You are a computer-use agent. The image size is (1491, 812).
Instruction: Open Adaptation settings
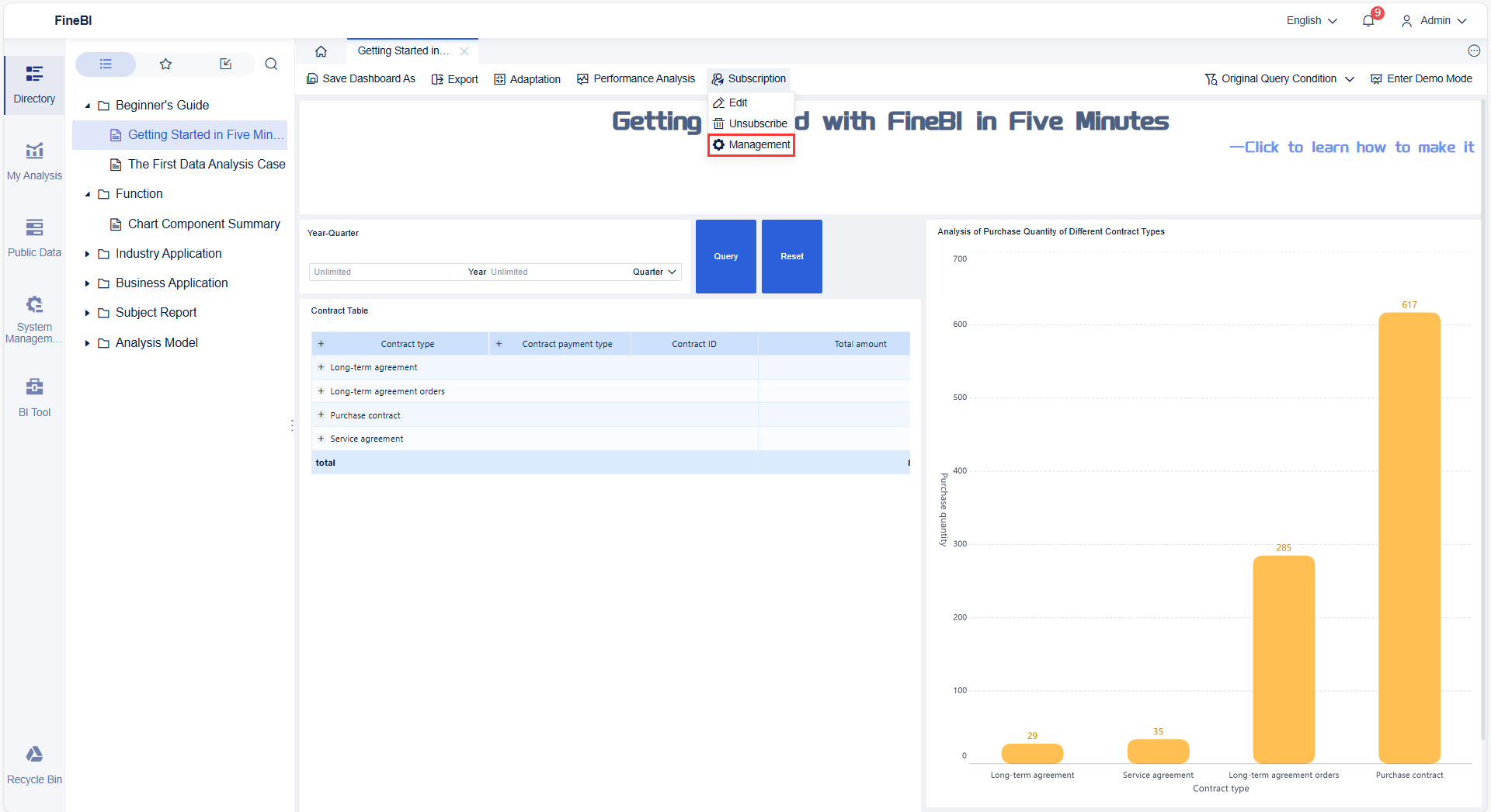tap(527, 79)
